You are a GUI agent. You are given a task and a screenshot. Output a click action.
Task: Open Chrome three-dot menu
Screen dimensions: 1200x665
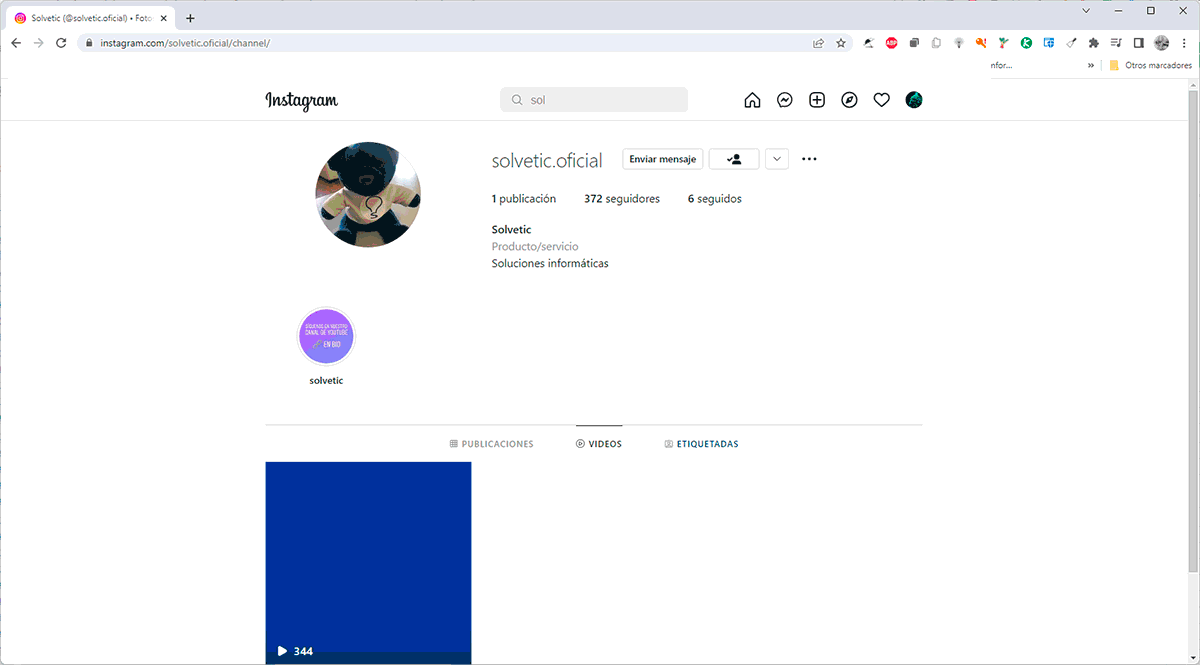click(x=1183, y=43)
